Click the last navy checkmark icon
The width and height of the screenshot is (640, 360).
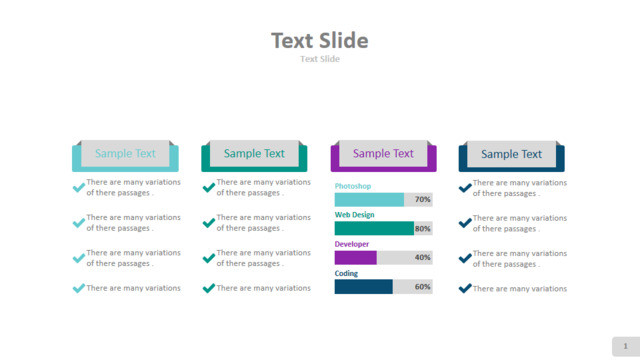click(465, 289)
